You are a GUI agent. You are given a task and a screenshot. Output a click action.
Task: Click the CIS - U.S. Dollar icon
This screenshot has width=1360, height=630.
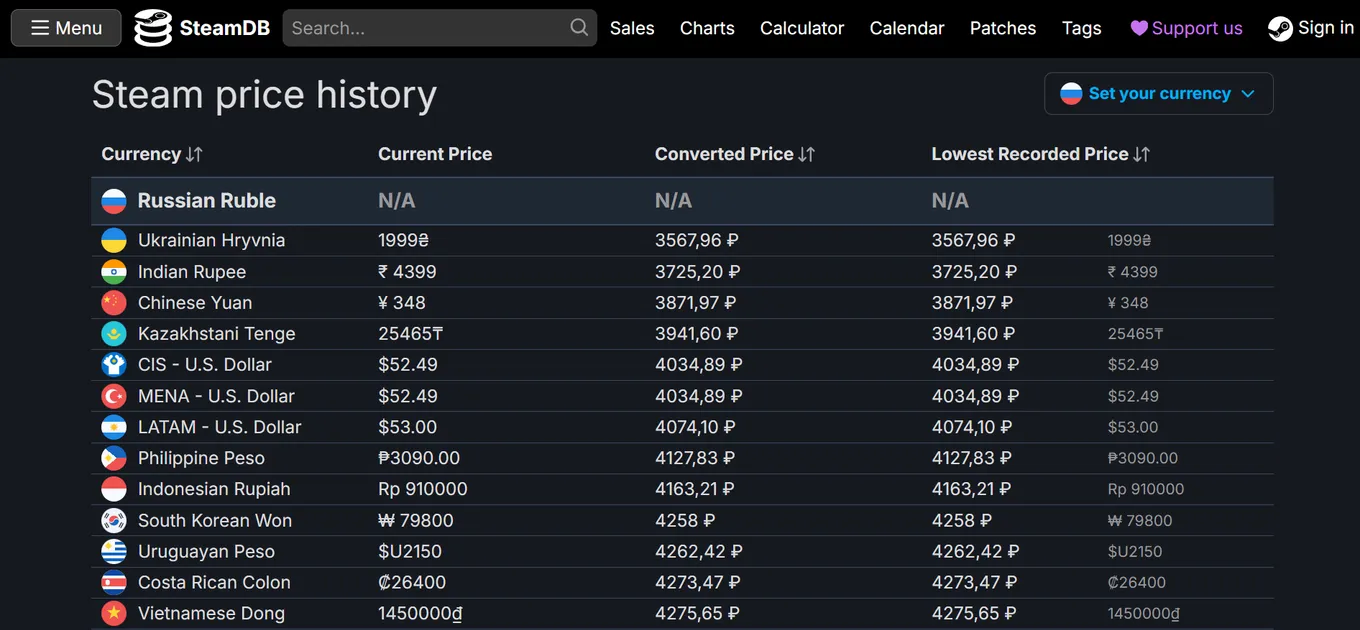pyautogui.click(x=114, y=364)
